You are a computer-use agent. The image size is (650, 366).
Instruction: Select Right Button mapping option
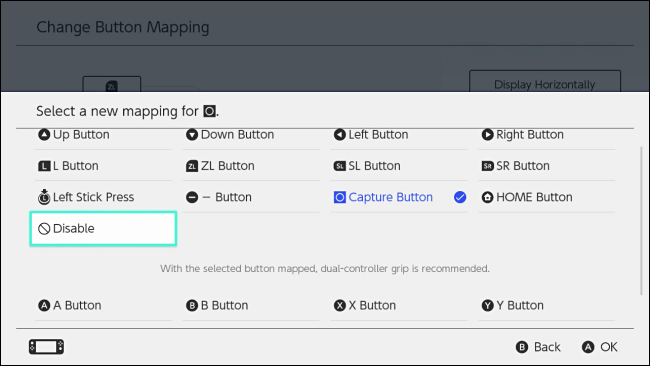(546, 135)
